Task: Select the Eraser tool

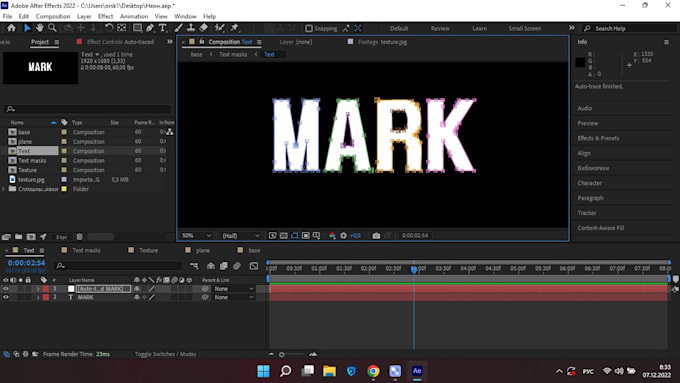Action: pos(203,28)
